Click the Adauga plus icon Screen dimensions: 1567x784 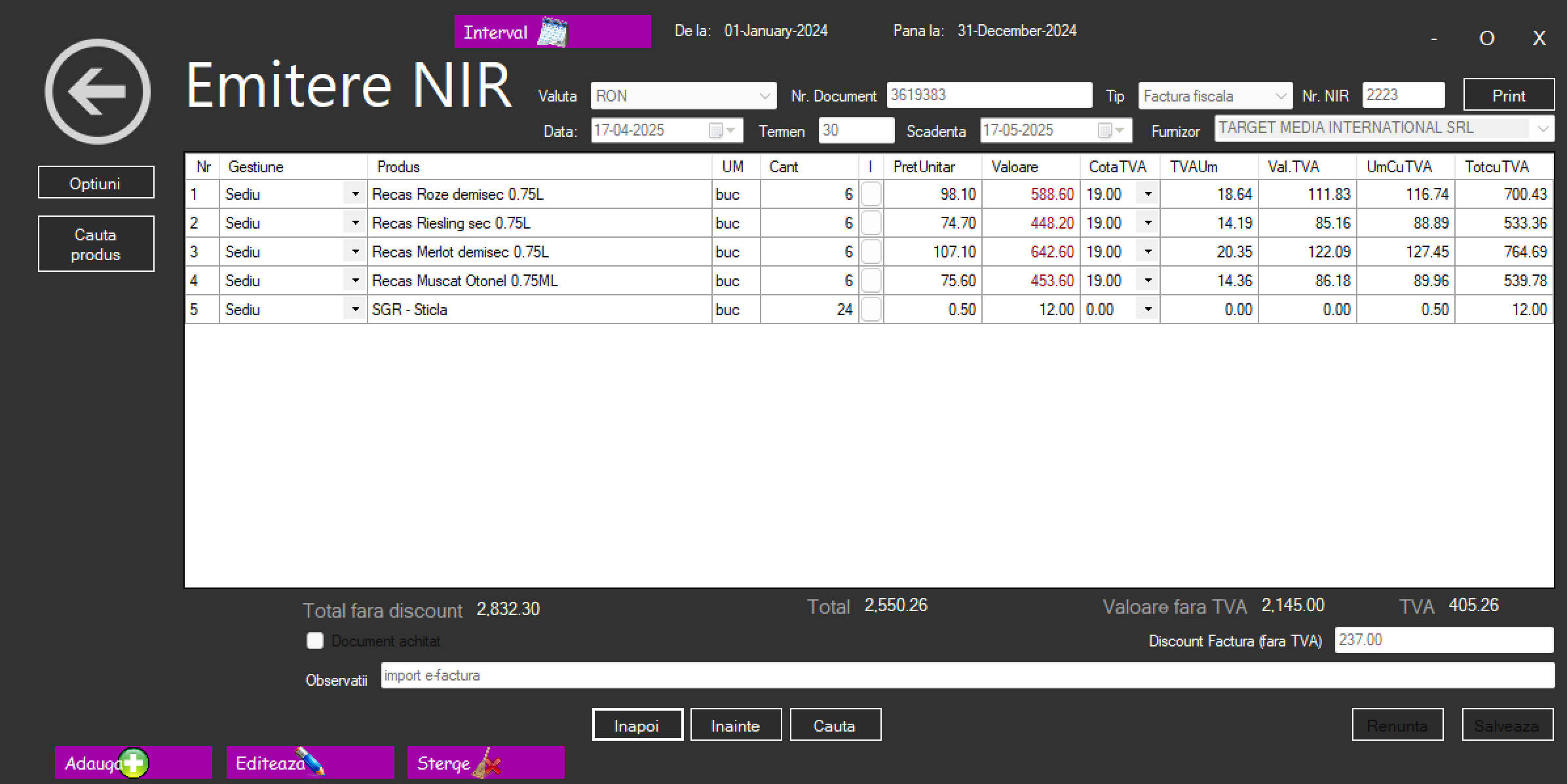(x=134, y=763)
